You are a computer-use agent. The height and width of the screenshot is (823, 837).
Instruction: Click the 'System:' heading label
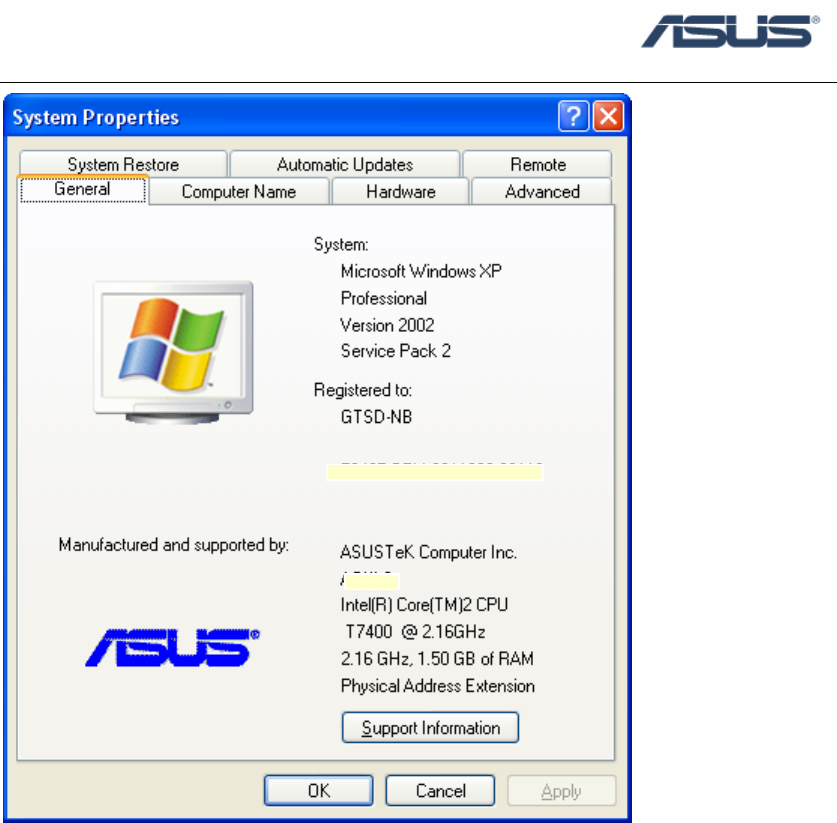click(x=341, y=244)
